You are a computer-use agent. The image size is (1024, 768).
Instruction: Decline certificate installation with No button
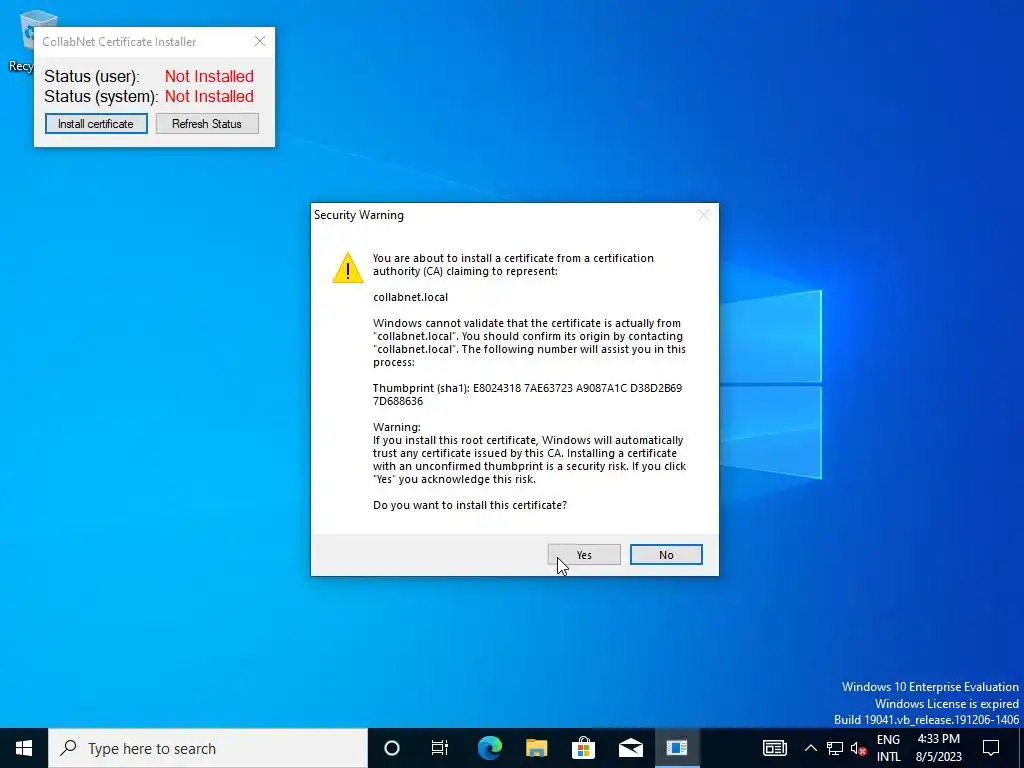point(666,554)
